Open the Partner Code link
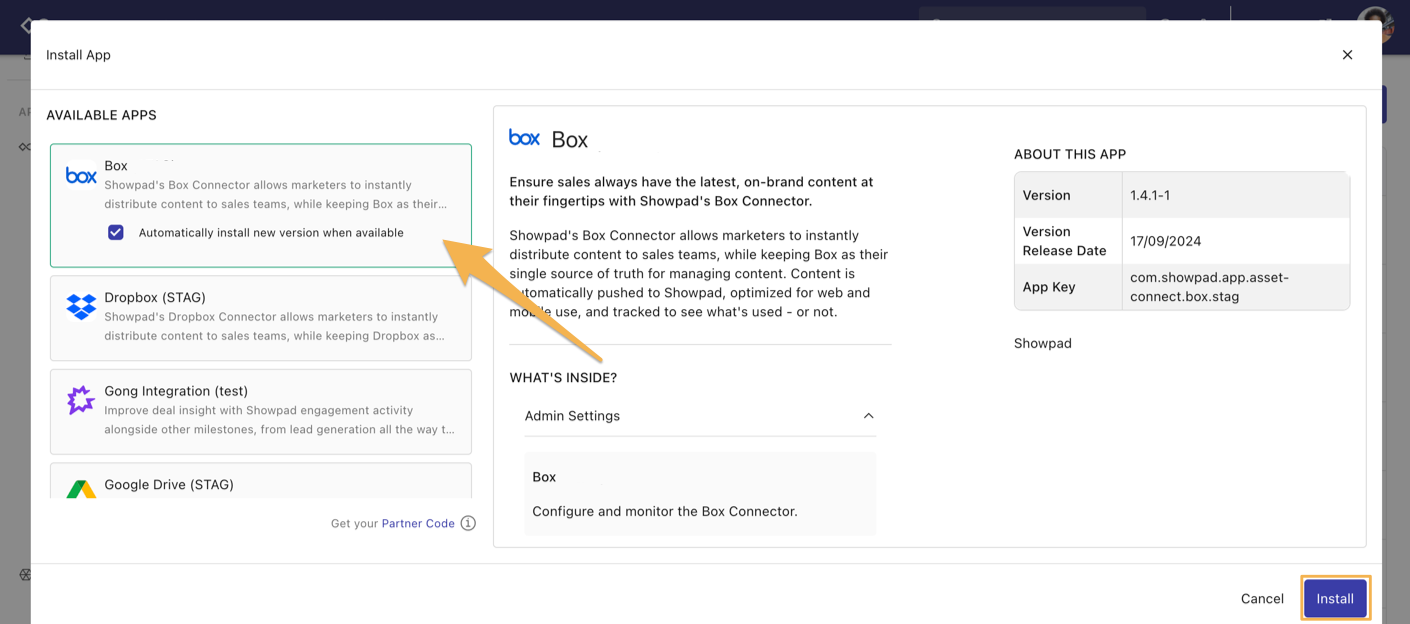The height and width of the screenshot is (624, 1410). coord(418,523)
